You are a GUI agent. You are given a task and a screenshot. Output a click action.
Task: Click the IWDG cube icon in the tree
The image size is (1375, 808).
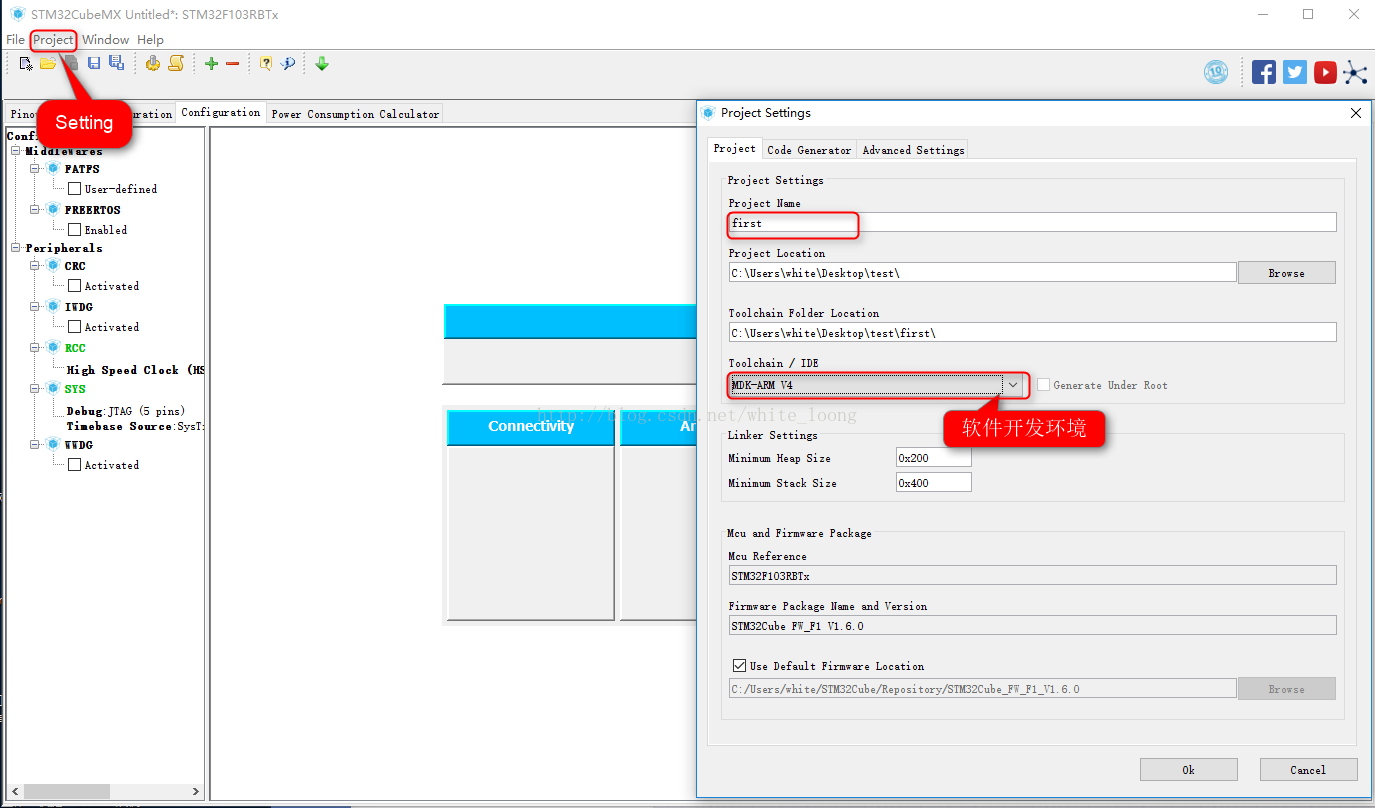tap(53, 306)
